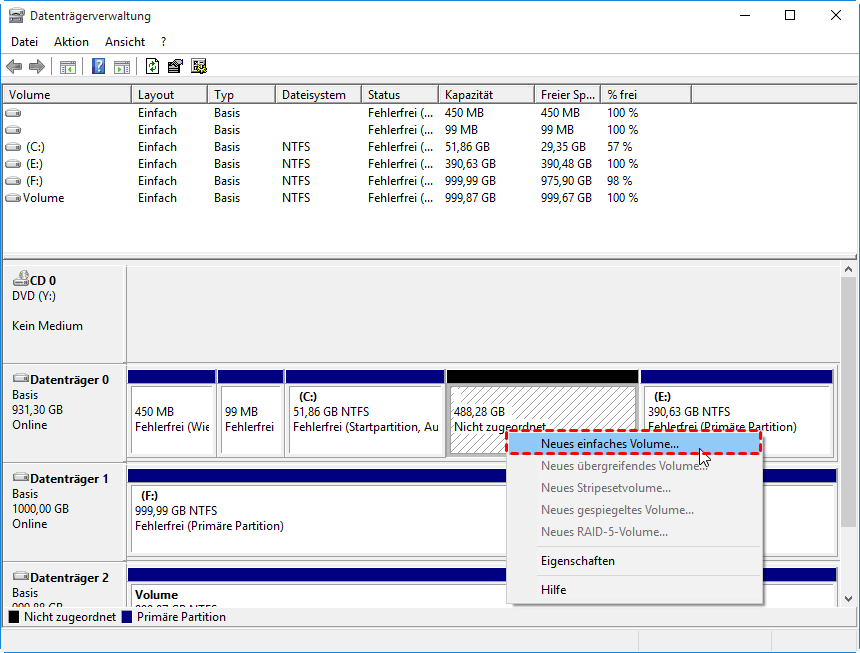Click the Forward arrow in the toolbar
This screenshot has height=653, width=860.
click(37, 67)
